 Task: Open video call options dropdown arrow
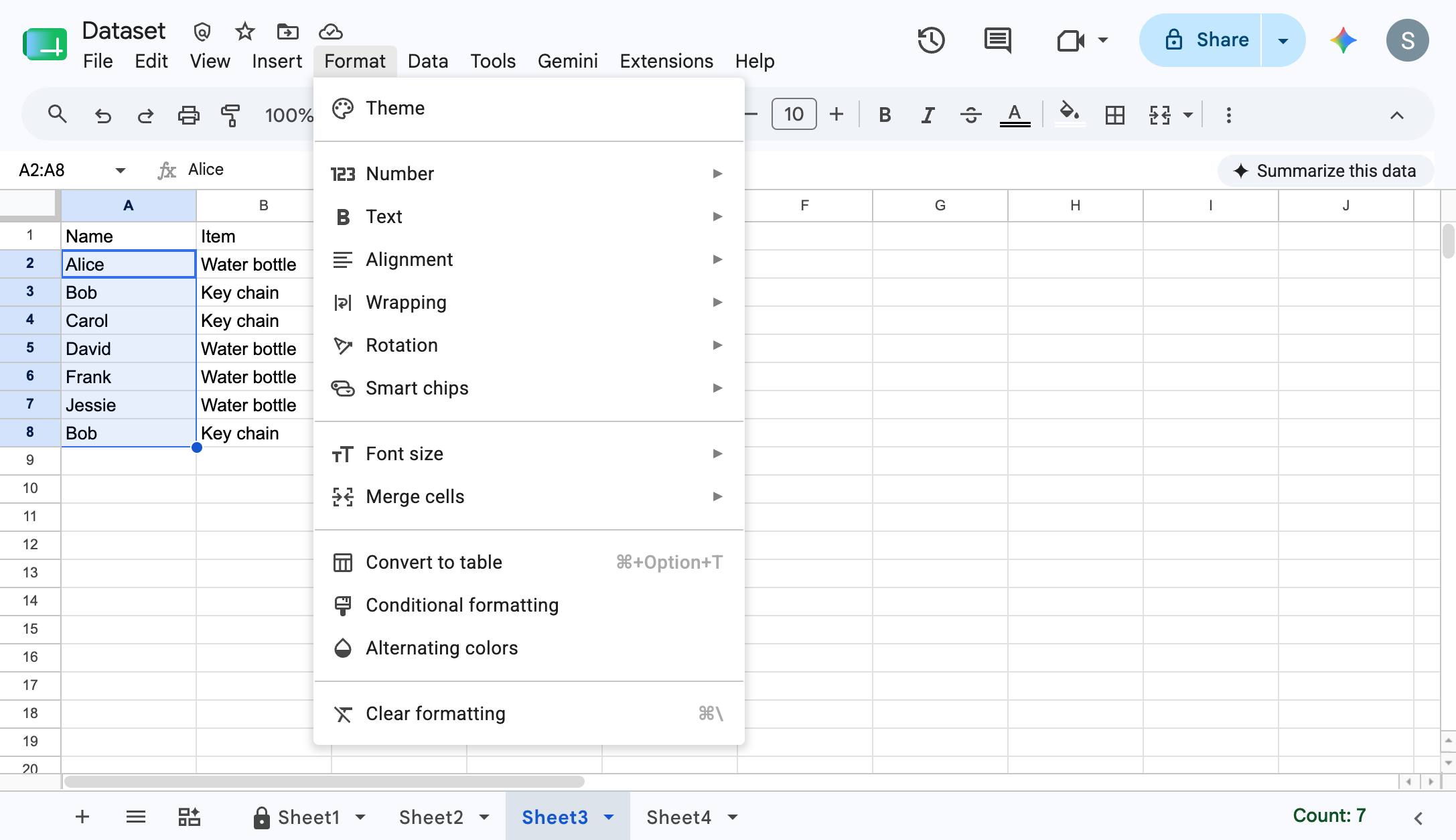coord(1102,40)
